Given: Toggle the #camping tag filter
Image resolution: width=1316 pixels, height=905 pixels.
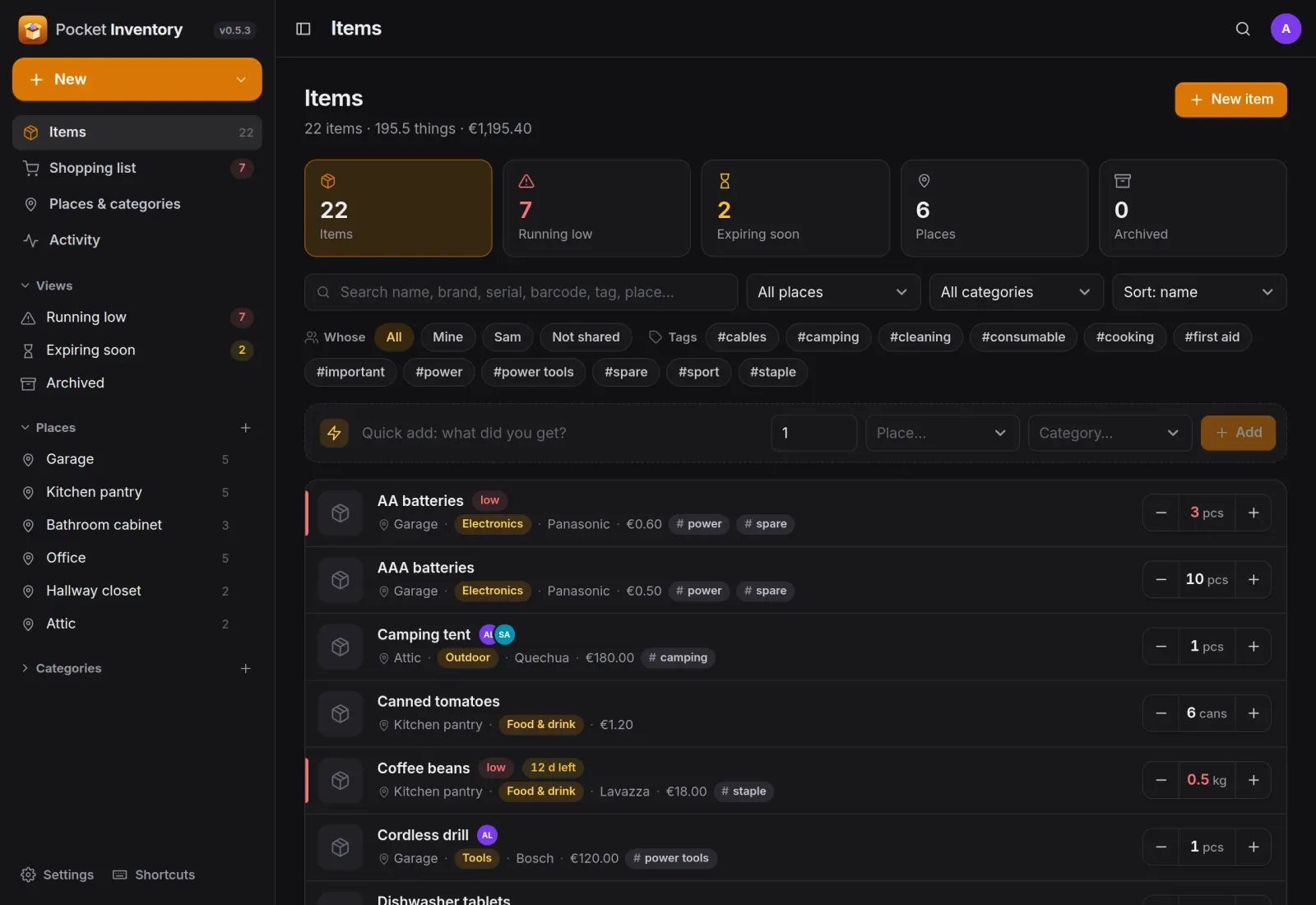Looking at the screenshot, I should (827, 337).
